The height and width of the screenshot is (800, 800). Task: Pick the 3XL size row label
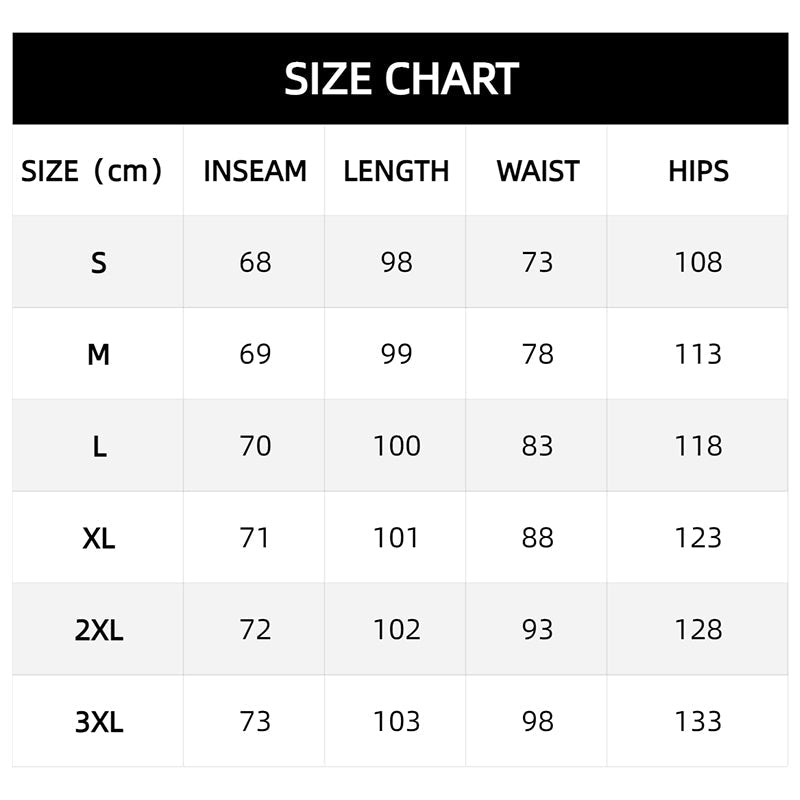click(98, 722)
